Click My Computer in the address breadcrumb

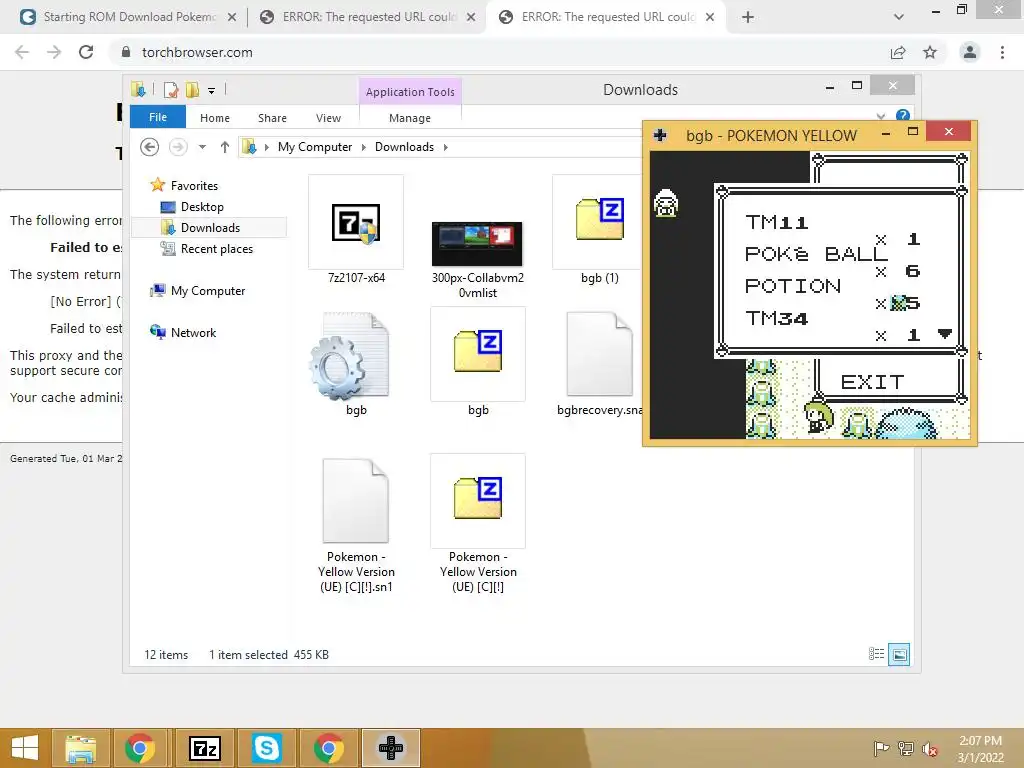click(315, 147)
